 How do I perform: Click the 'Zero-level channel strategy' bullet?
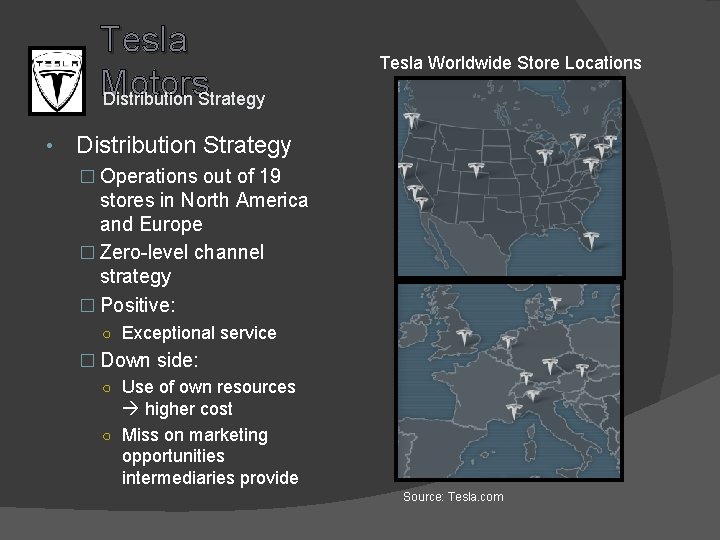click(182, 264)
